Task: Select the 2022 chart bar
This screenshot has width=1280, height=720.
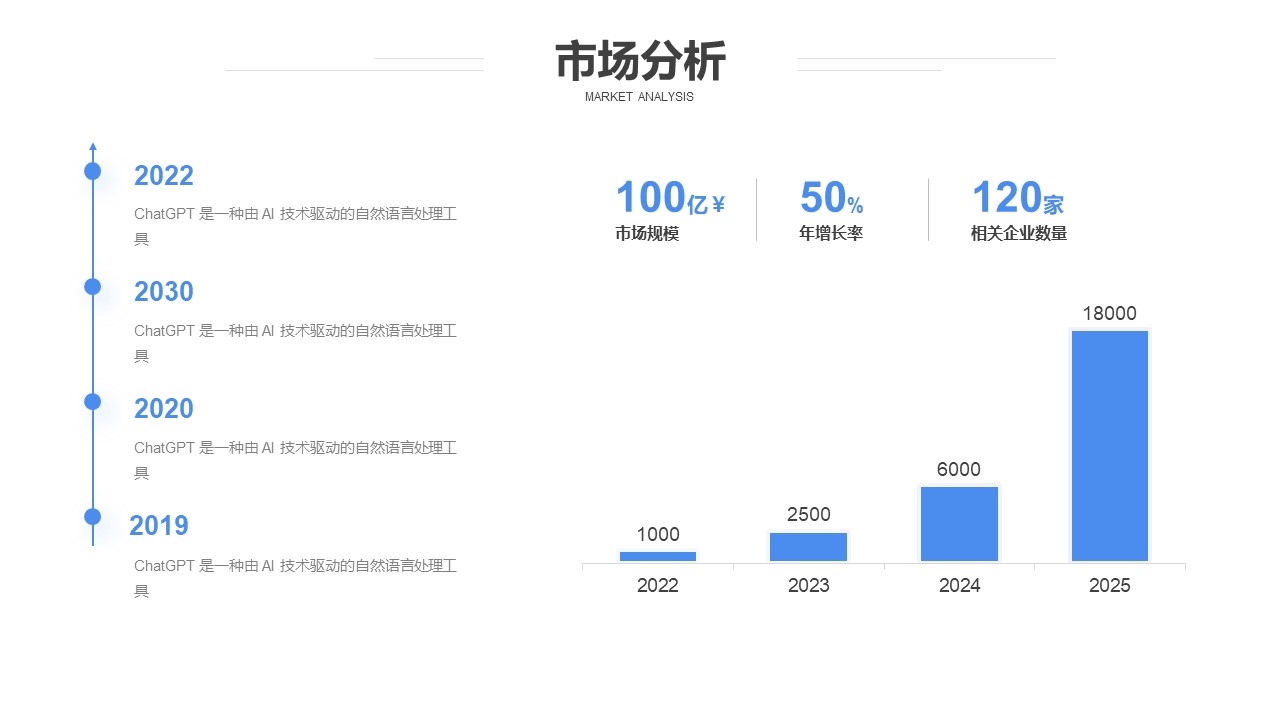Action: pyautogui.click(x=658, y=556)
